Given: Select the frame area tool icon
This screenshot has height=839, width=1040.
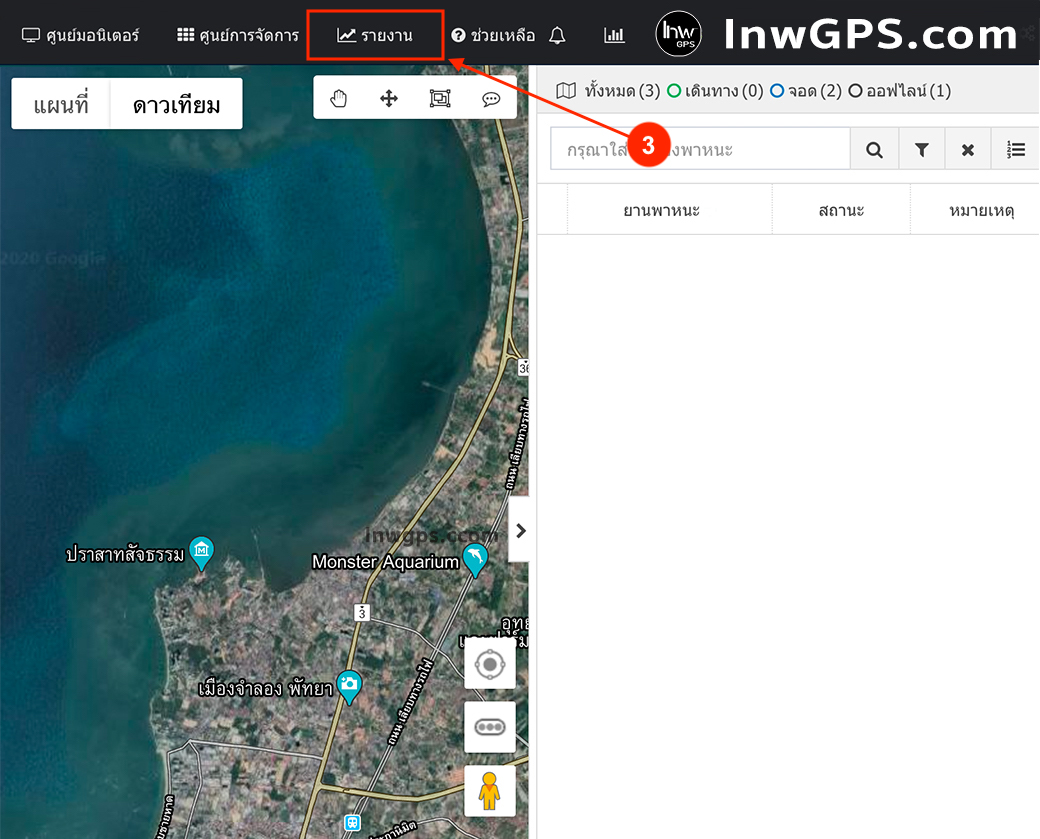Looking at the screenshot, I should (x=440, y=98).
